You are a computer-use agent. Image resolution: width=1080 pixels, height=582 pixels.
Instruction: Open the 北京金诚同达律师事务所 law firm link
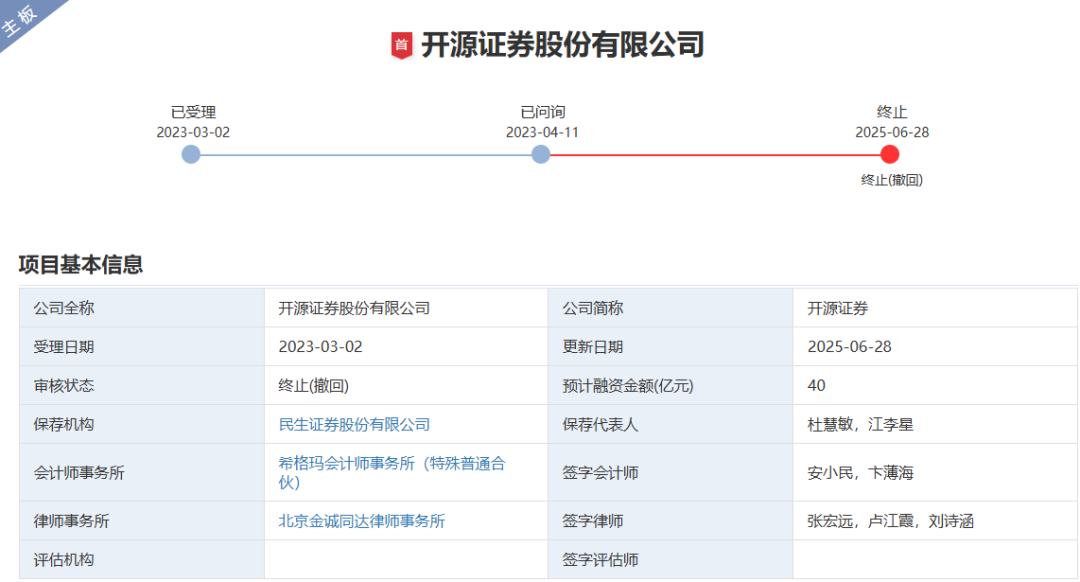pos(362,521)
